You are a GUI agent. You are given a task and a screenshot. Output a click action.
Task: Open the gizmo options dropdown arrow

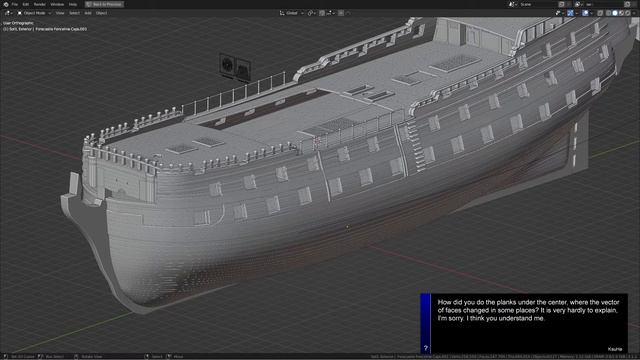coord(576,13)
